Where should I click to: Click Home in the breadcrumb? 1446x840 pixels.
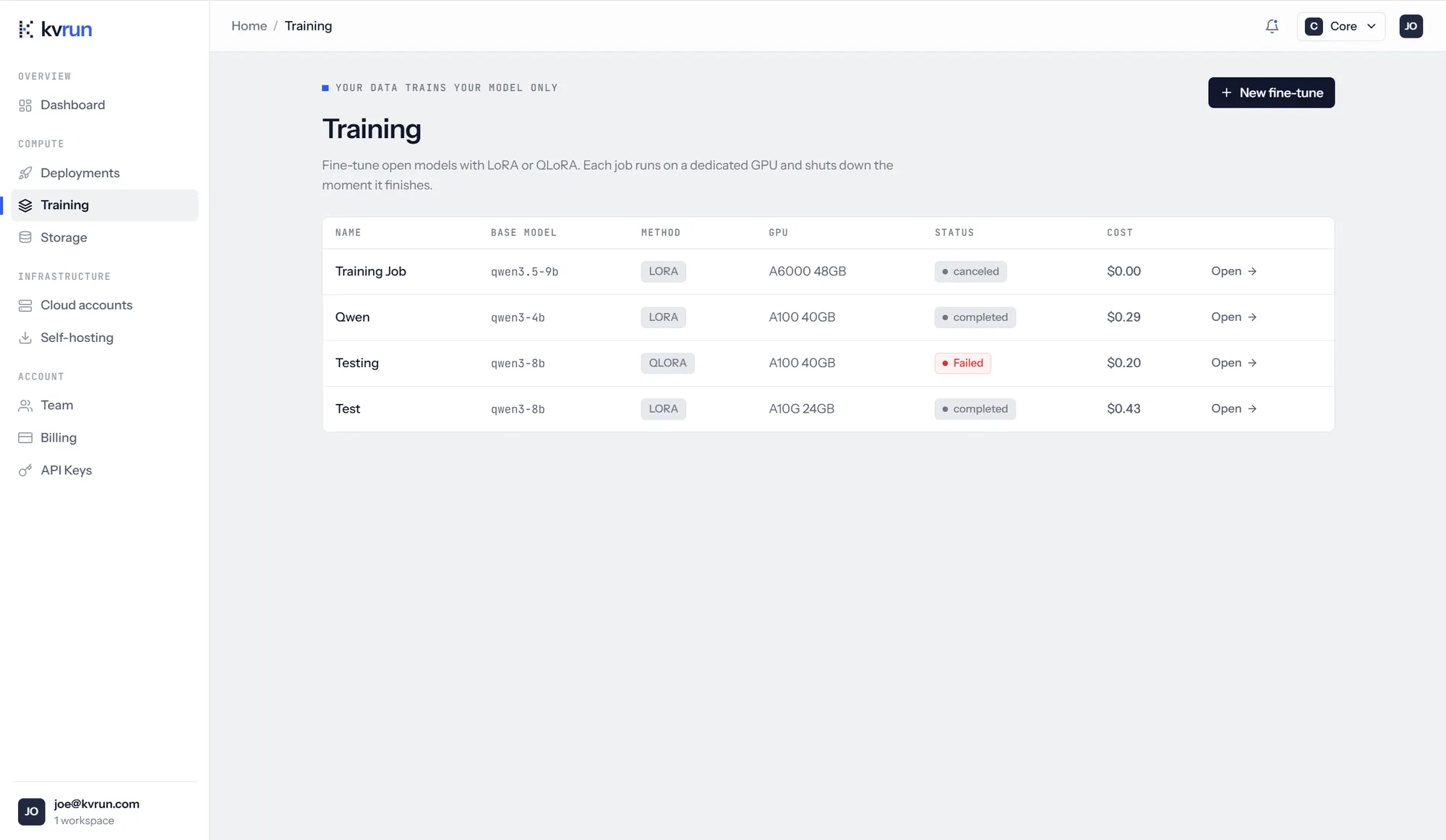249,26
